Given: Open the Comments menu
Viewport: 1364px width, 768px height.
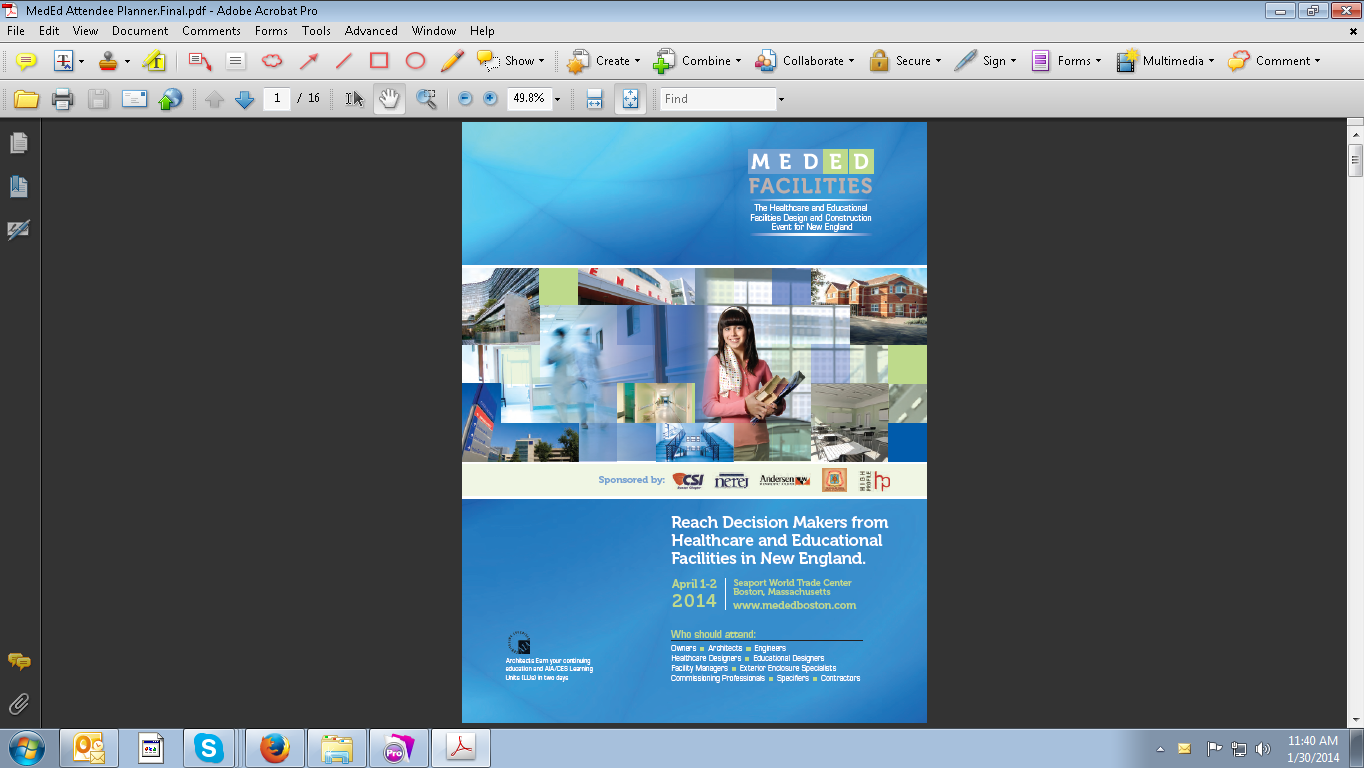Looking at the screenshot, I should (x=211, y=31).
